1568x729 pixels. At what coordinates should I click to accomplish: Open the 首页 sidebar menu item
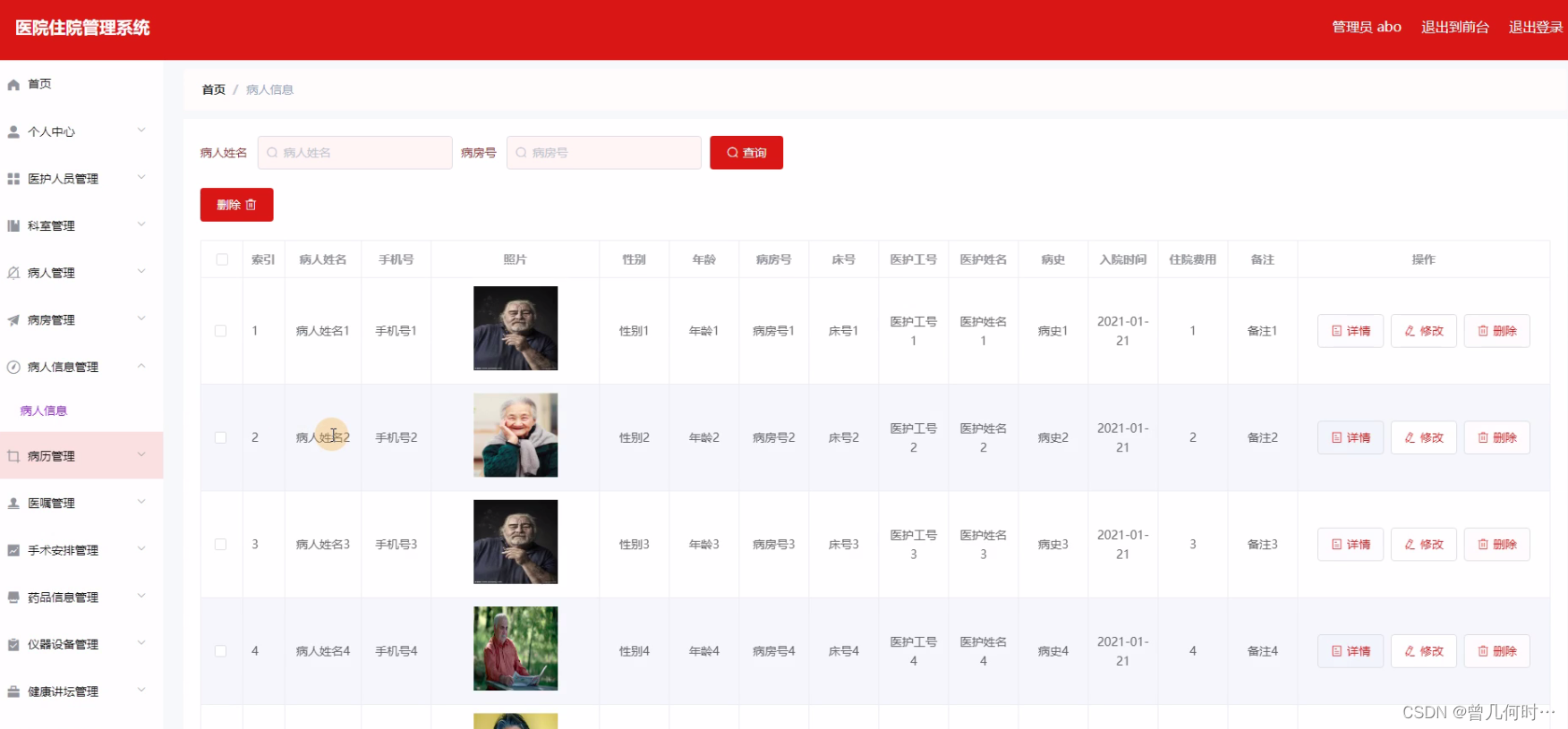[x=81, y=84]
